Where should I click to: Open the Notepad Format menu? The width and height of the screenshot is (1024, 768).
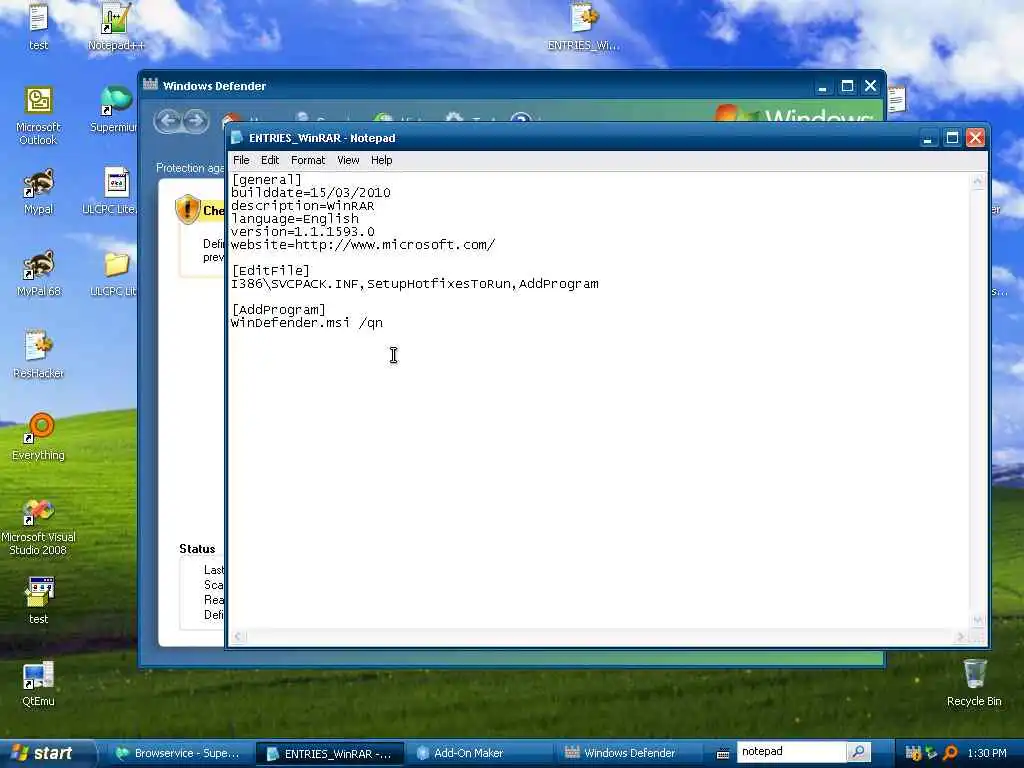308,160
